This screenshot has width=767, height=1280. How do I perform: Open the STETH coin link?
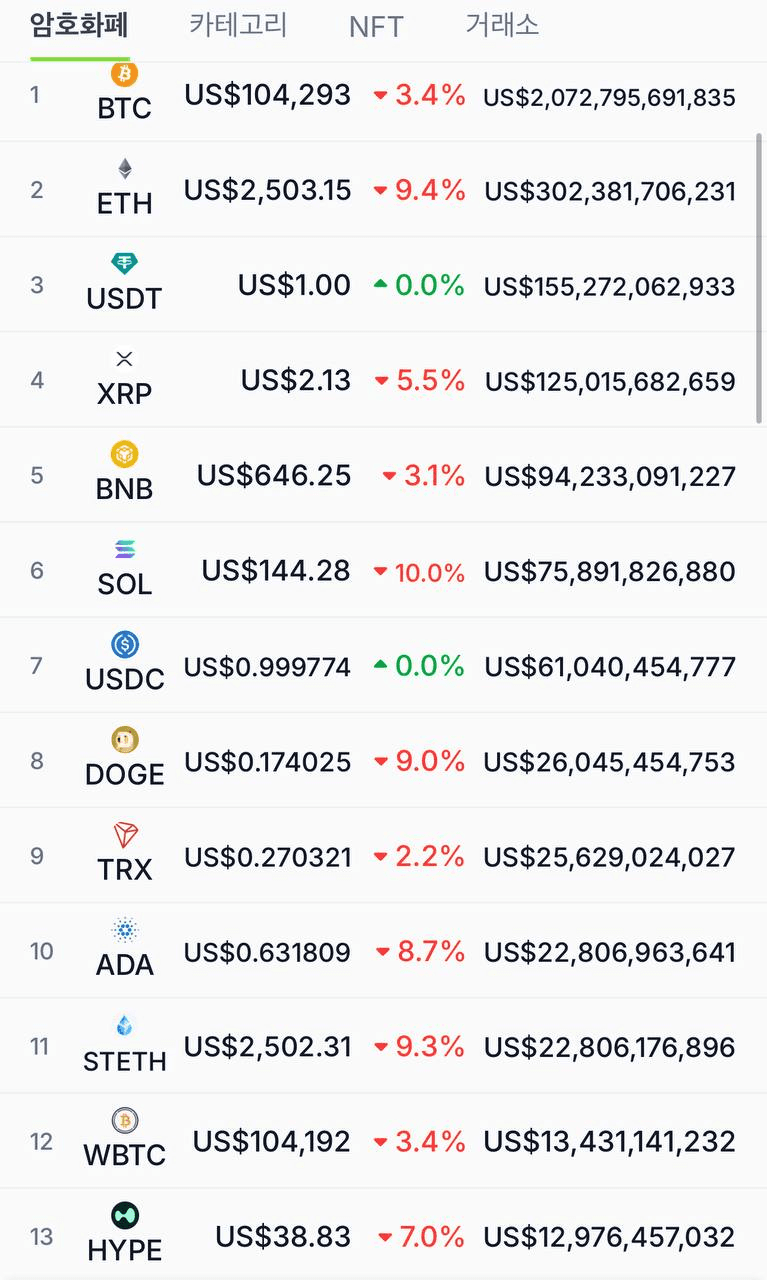click(x=125, y=1059)
